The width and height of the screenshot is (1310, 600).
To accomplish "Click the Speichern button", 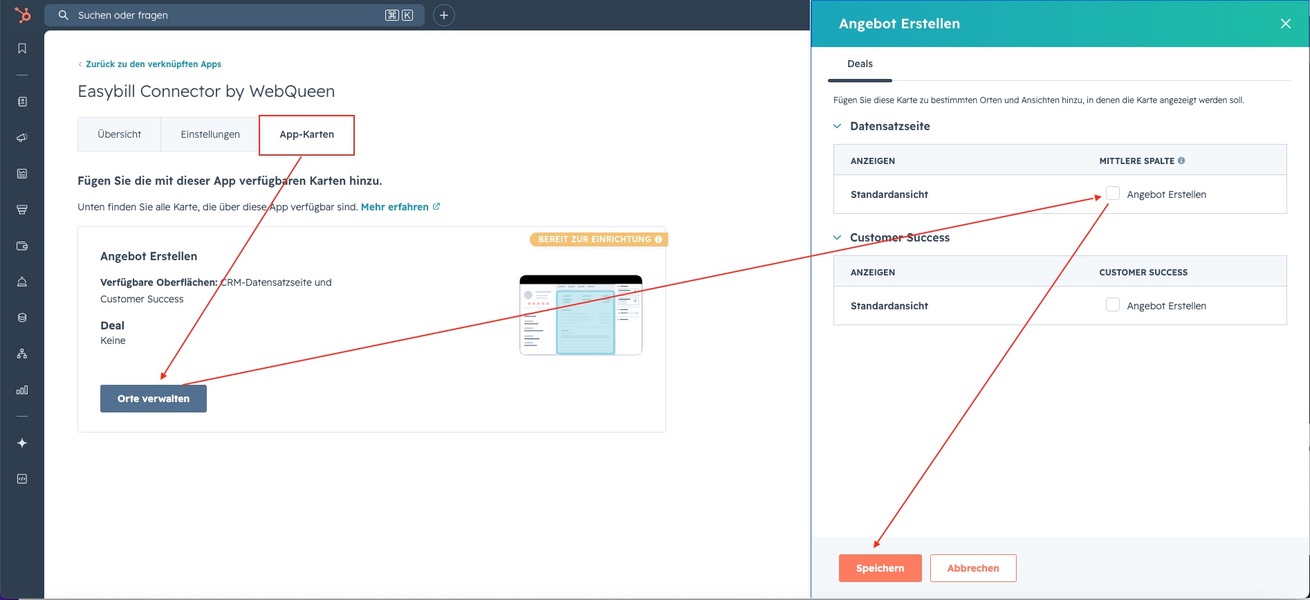I will (x=880, y=568).
